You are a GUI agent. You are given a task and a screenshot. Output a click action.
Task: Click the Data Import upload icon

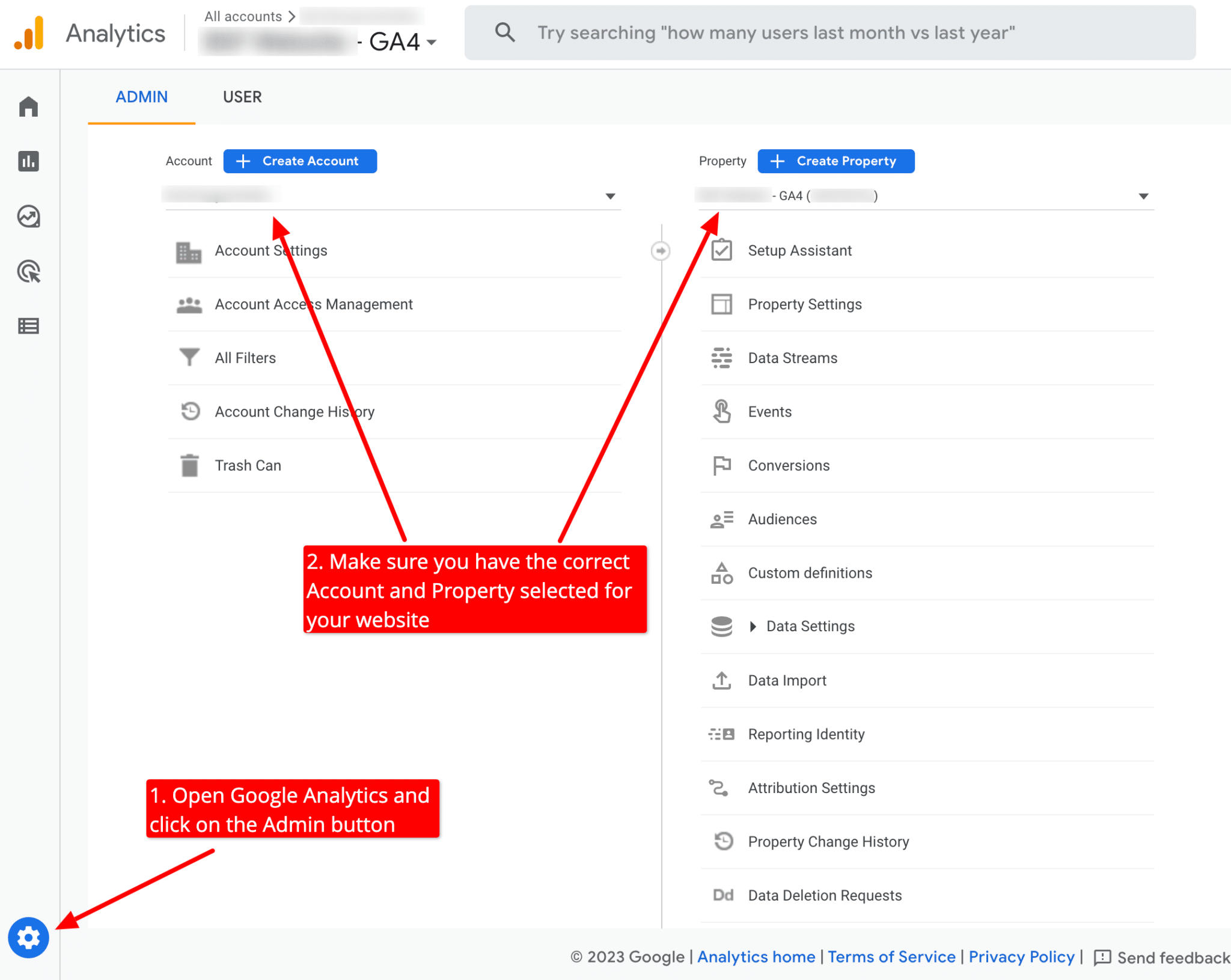pos(721,681)
